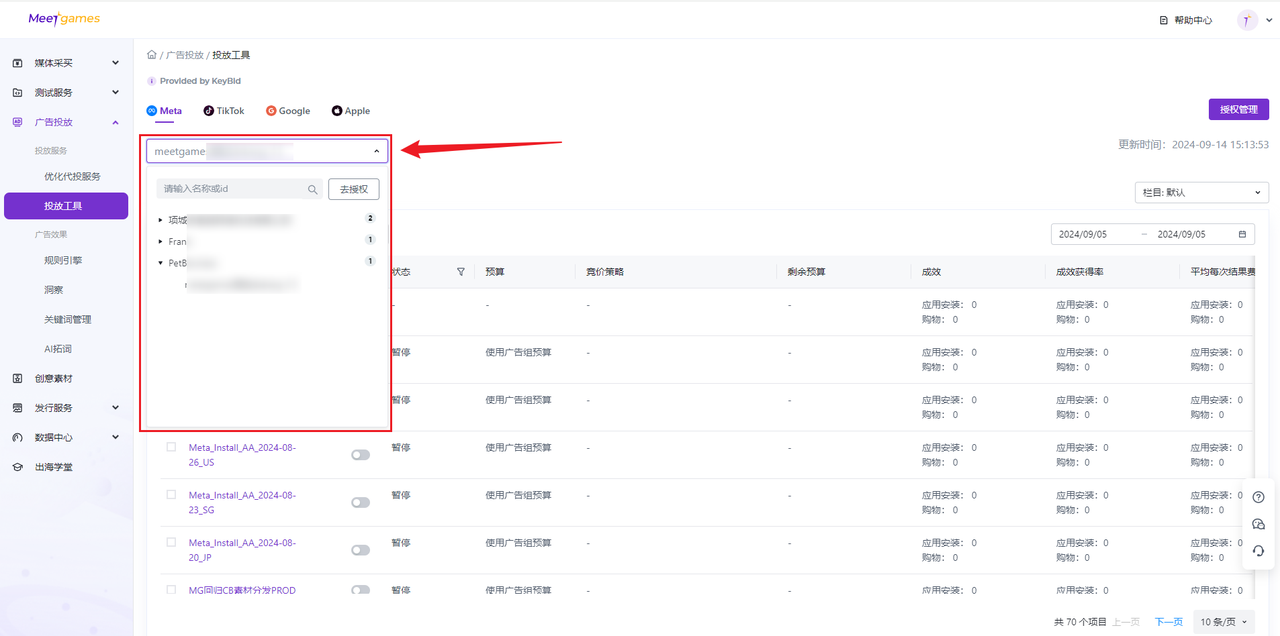Viewport: 1280px width, 636px height.
Task: Check the Meta_Install_AA_2024-08-26_US row checkbox
Action: click(171, 447)
